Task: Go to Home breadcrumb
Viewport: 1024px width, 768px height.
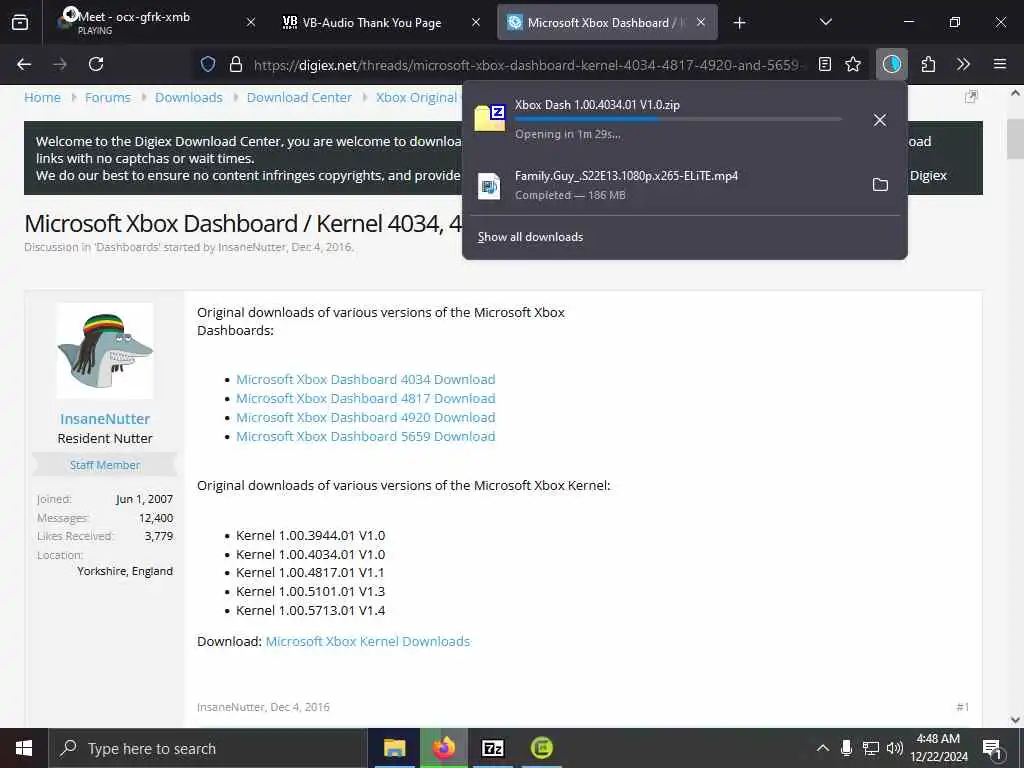Action: point(42,97)
